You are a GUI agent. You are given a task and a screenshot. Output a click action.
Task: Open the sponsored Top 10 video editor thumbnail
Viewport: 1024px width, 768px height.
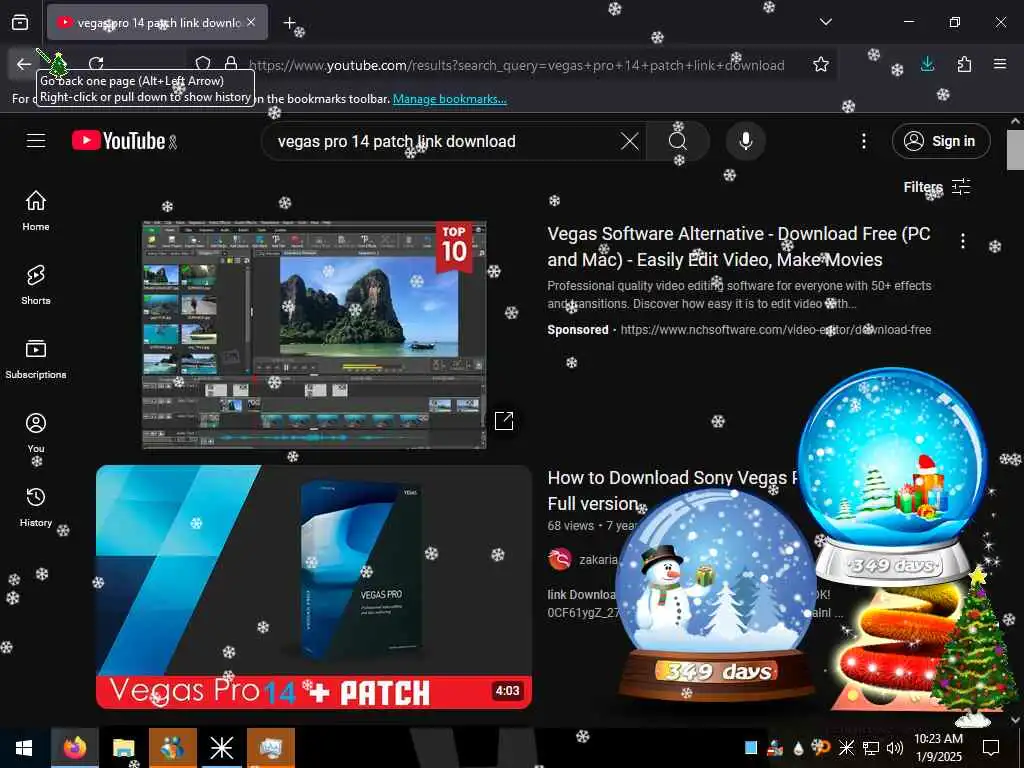coord(314,335)
